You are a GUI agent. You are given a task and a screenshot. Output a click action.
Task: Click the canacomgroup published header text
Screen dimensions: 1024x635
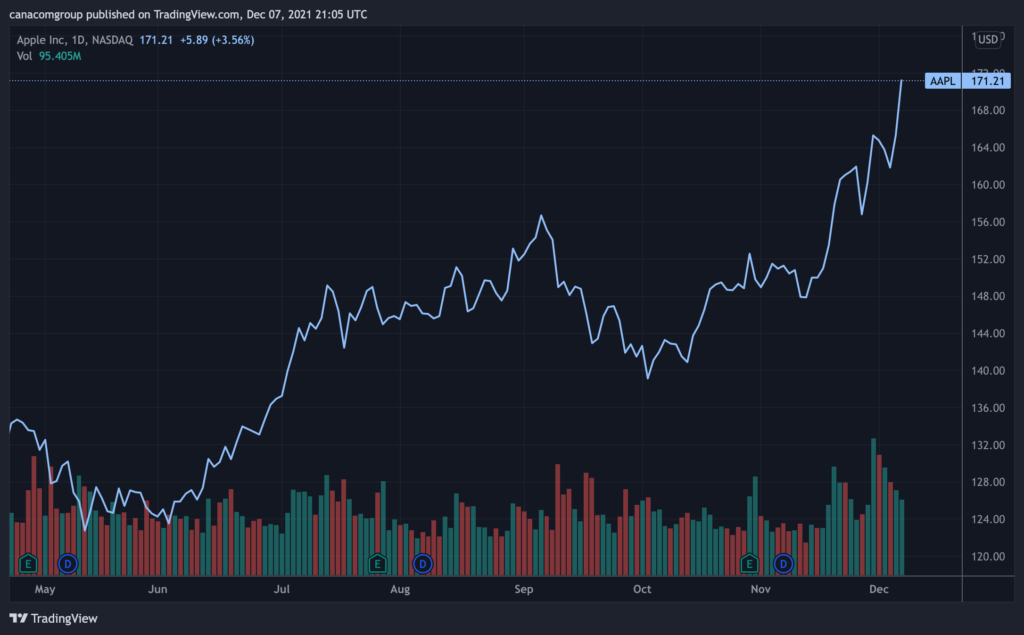point(188,14)
